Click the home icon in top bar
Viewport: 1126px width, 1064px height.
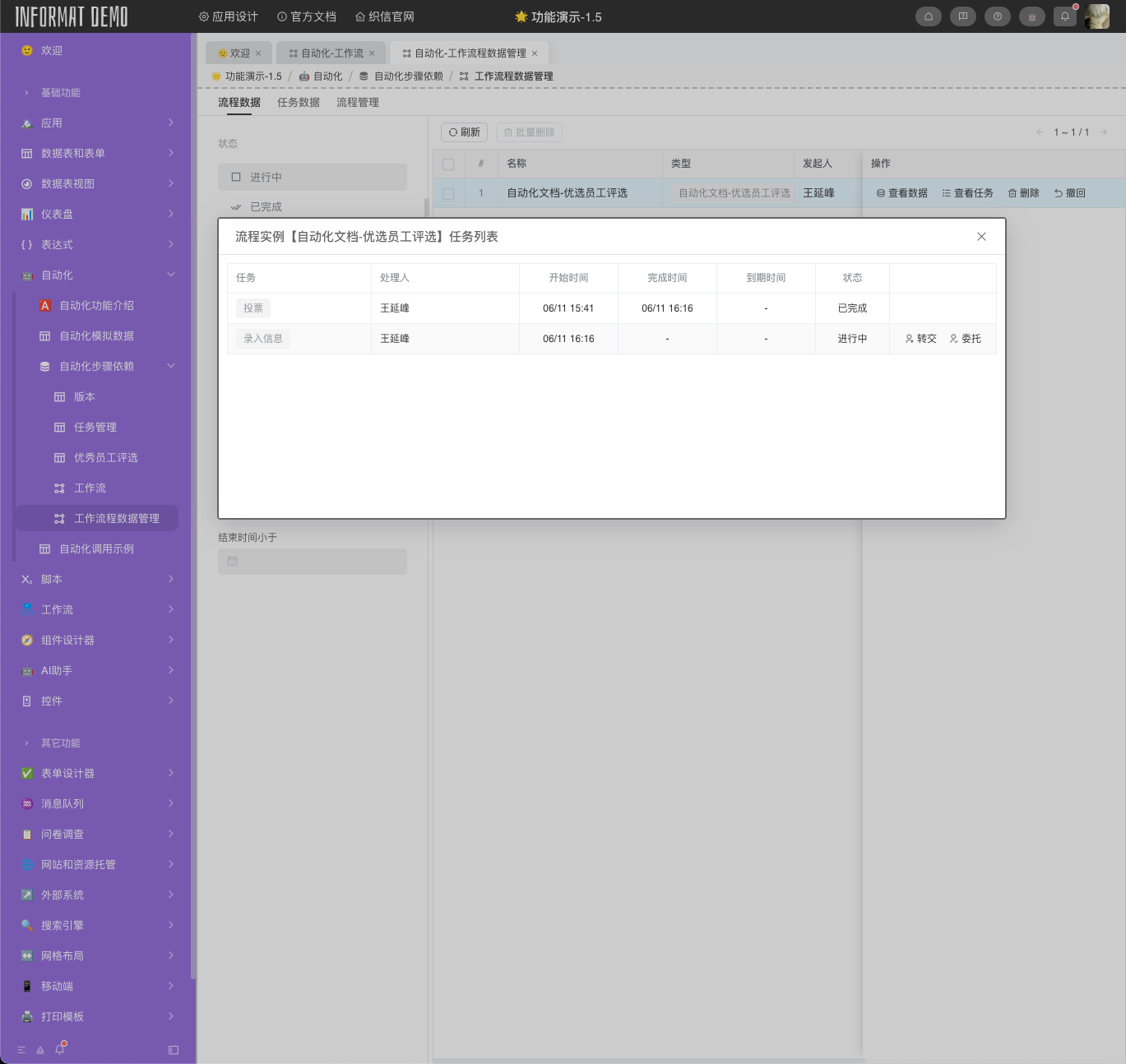pyautogui.click(x=928, y=16)
